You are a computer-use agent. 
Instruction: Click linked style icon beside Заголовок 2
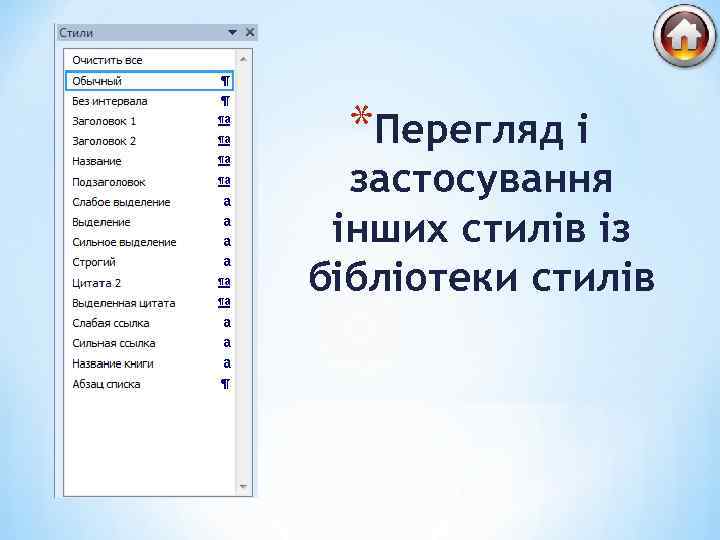224,141
